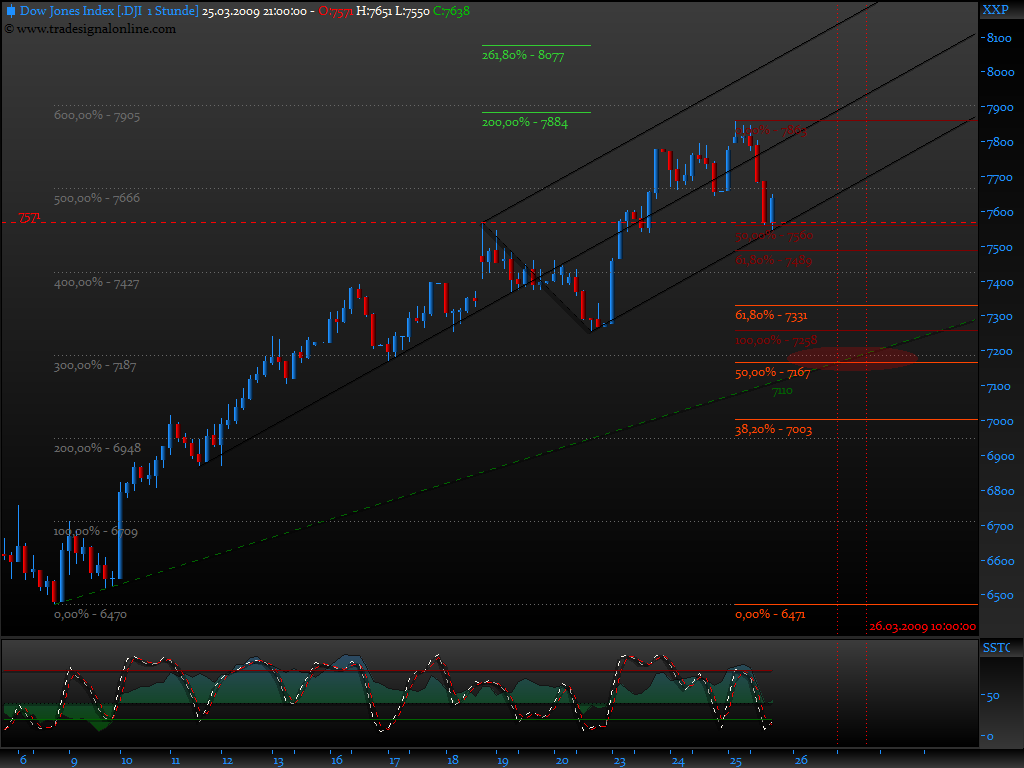Click the 0,00% - 6470 level label

(90, 615)
